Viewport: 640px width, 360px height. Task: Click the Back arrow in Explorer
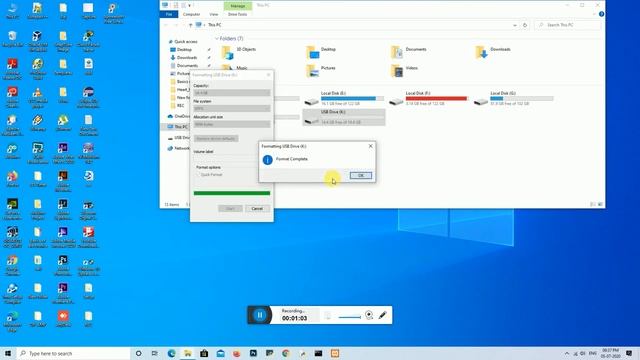tap(166, 25)
